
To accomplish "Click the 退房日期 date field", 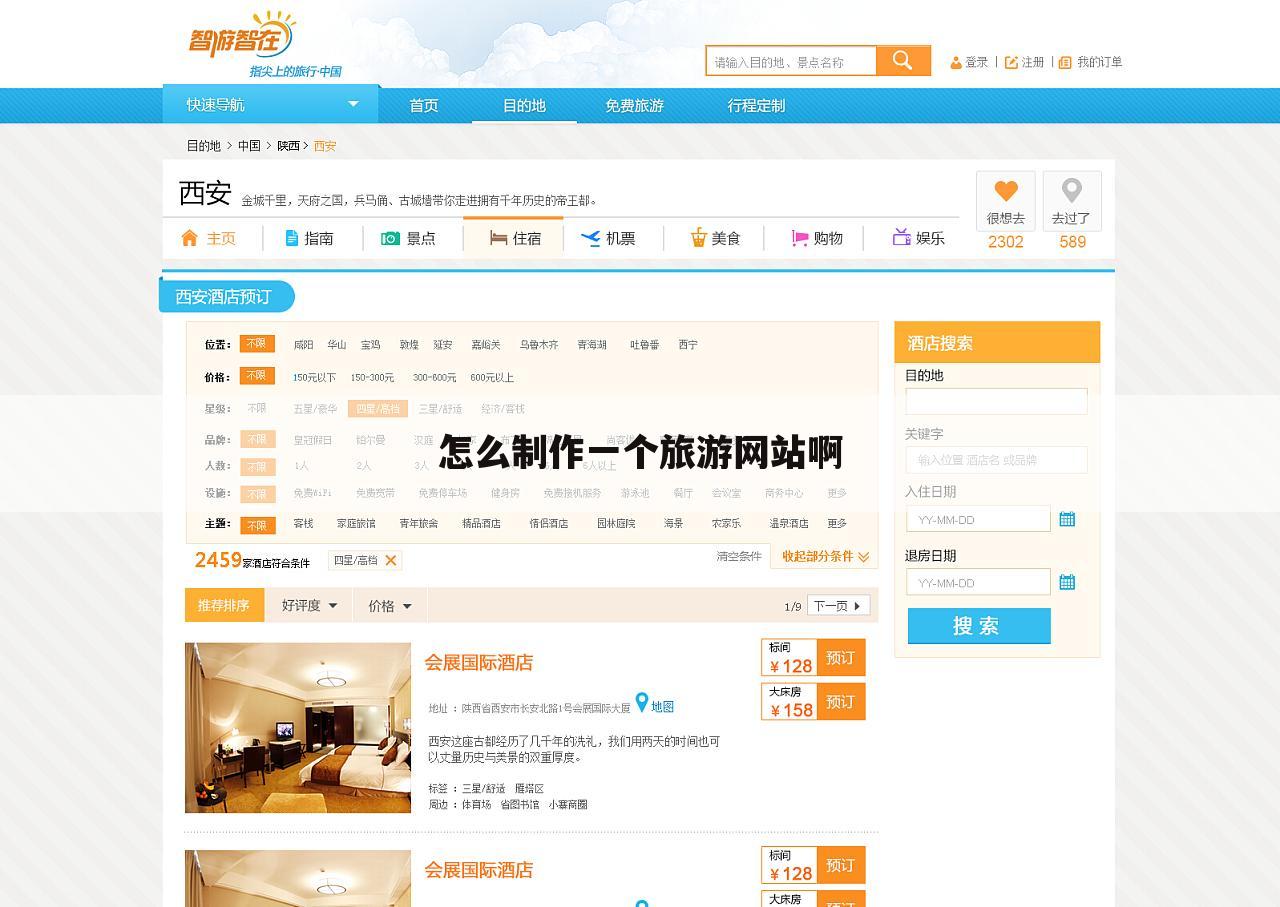I will [x=978, y=582].
